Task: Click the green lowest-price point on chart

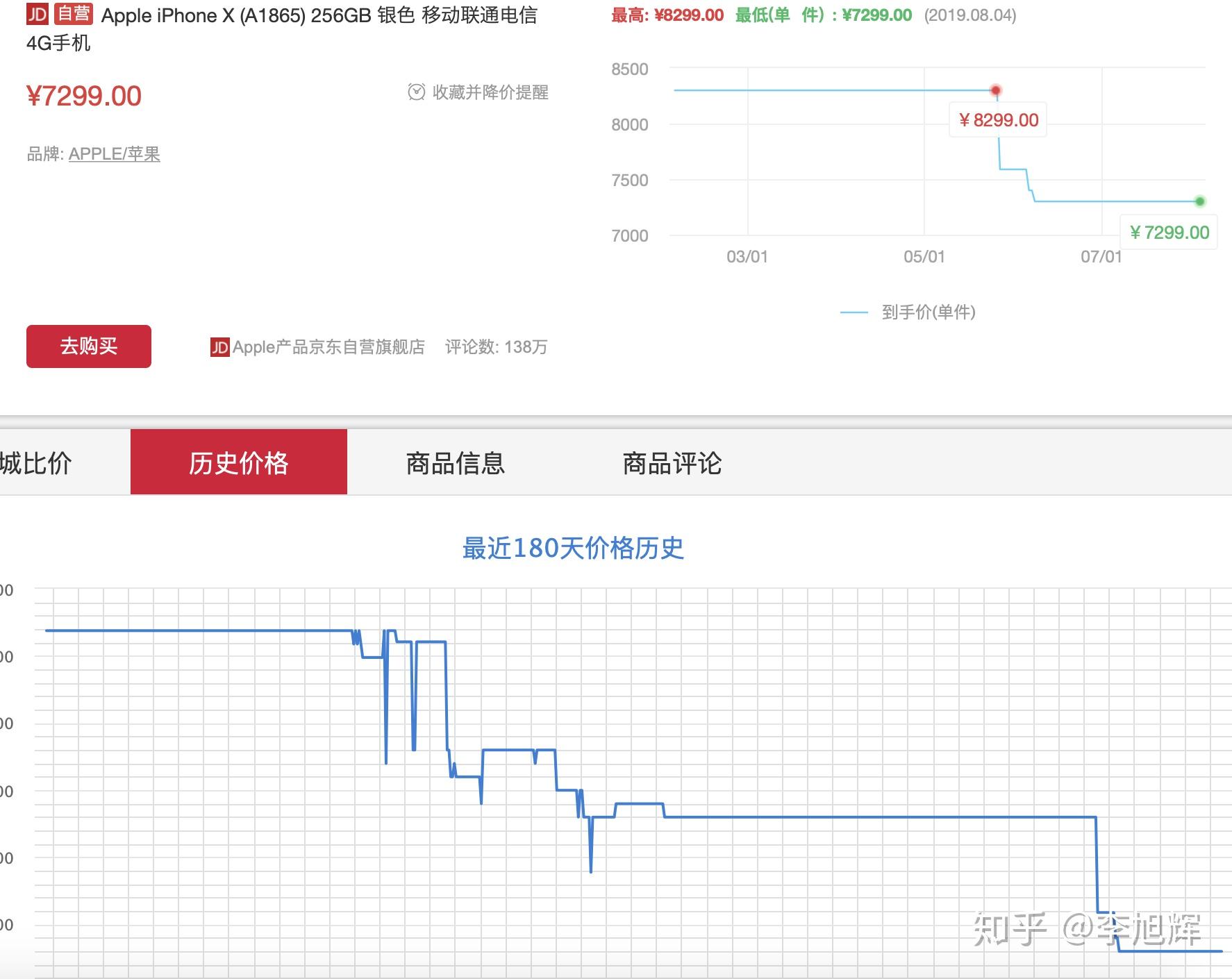Action: click(1200, 201)
